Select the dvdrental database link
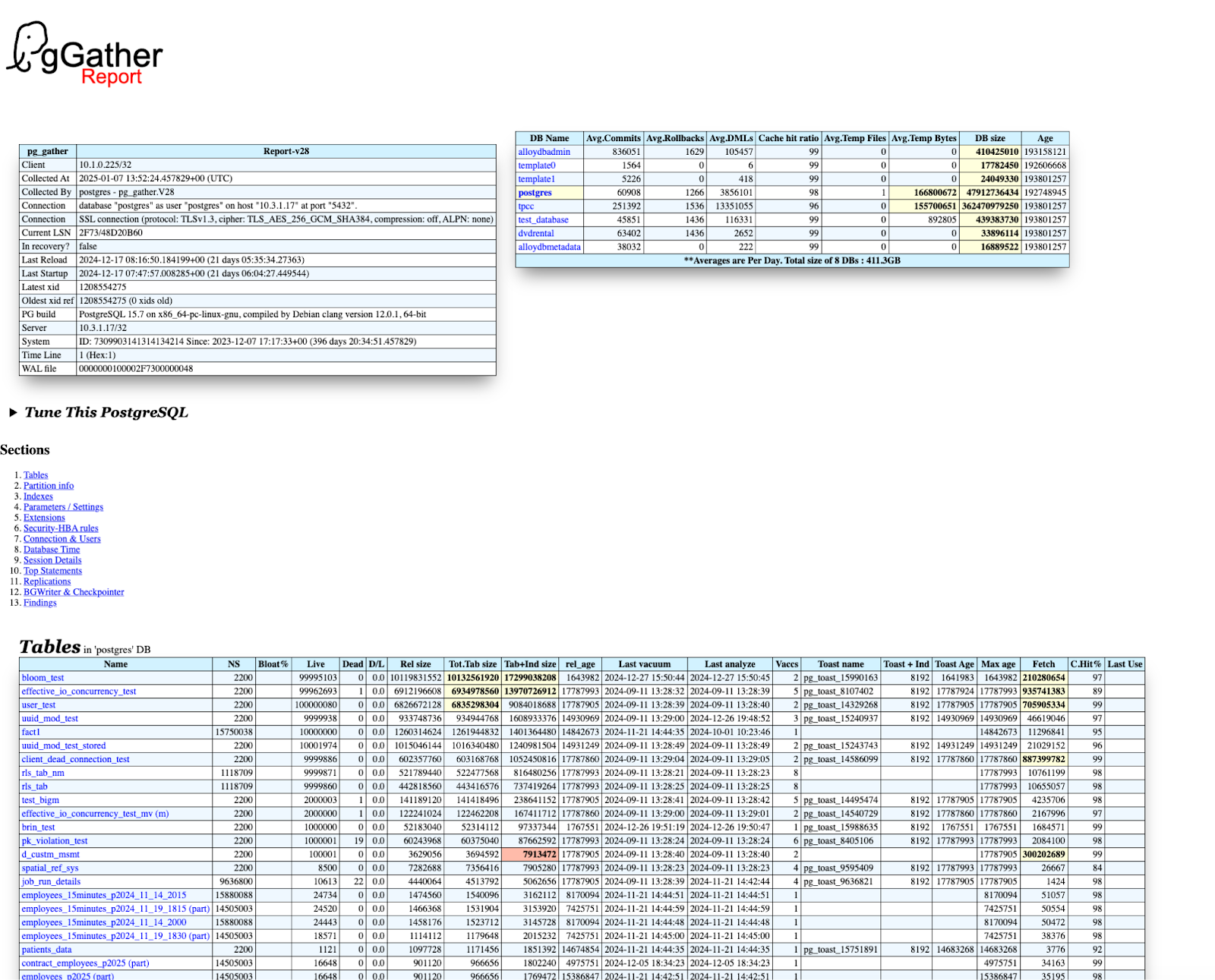Viewport: 1215px width, 980px height. click(x=535, y=233)
